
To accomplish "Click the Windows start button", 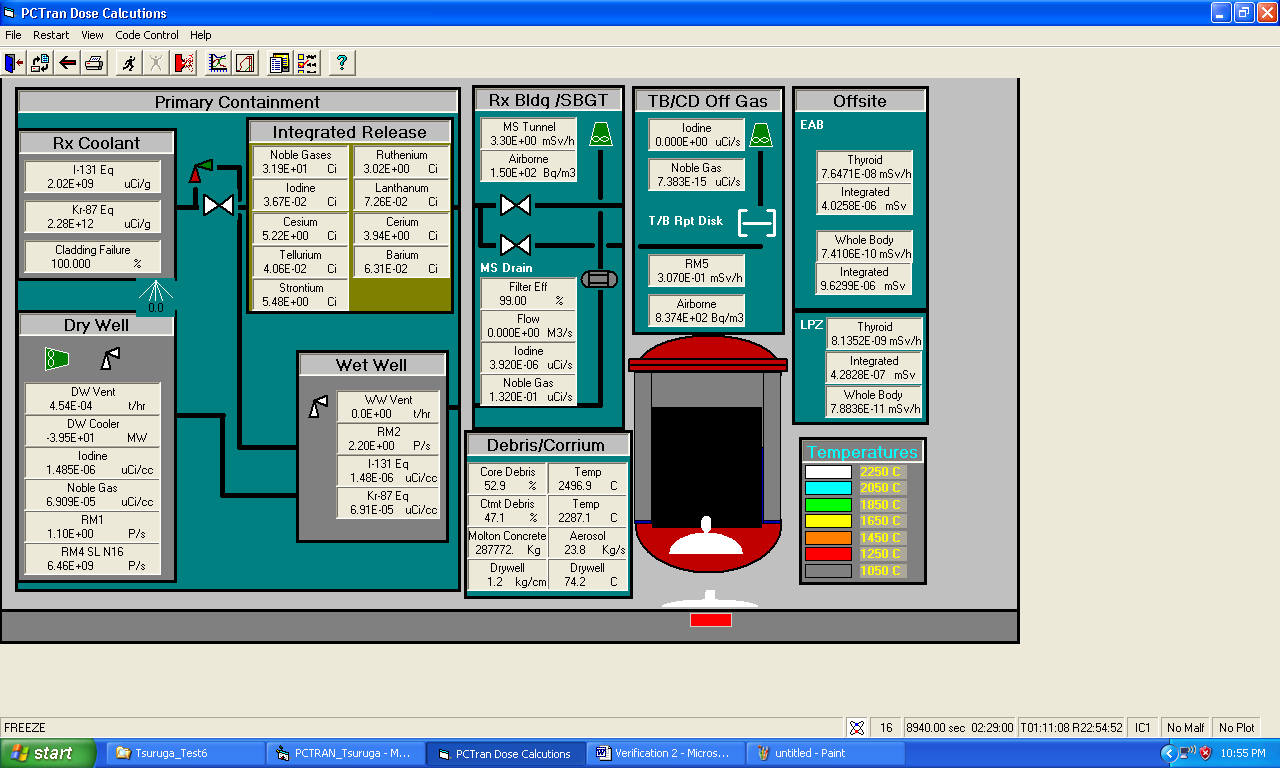I will pyautogui.click(x=48, y=753).
